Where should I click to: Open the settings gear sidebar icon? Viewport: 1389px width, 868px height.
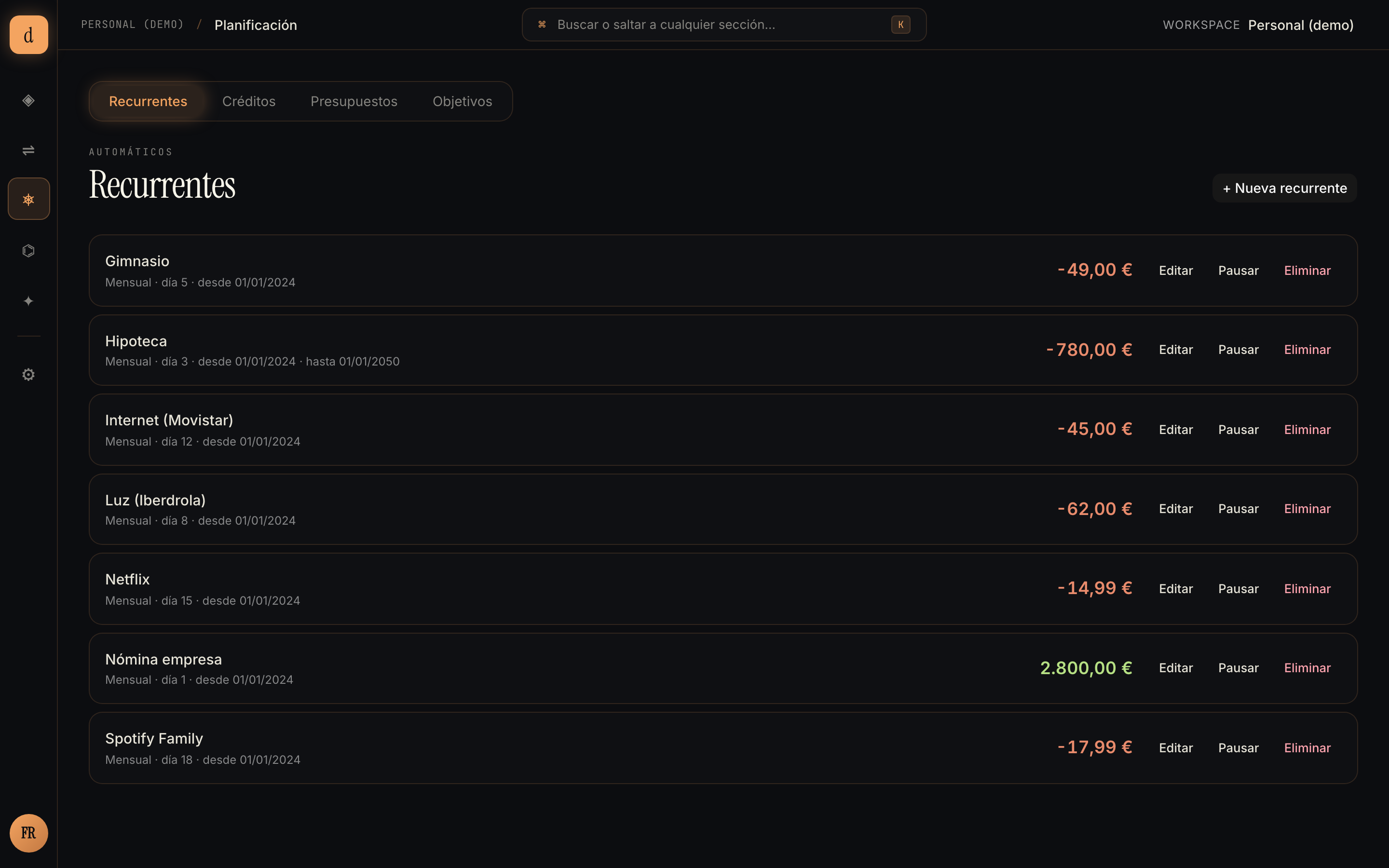[29, 374]
